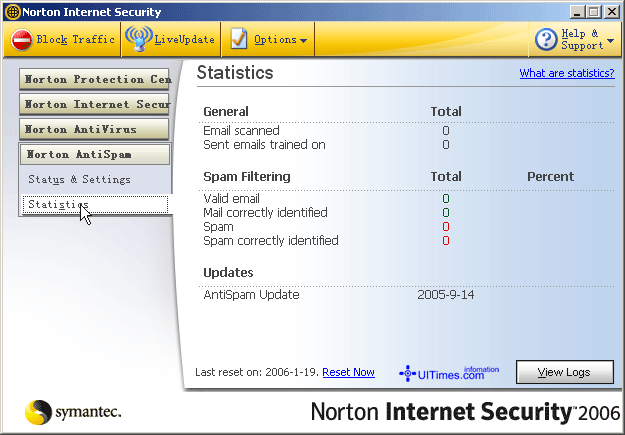Select the Statistics item under AntiSpam
The width and height of the screenshot is (625, 435).
click(x=95, y=205)
